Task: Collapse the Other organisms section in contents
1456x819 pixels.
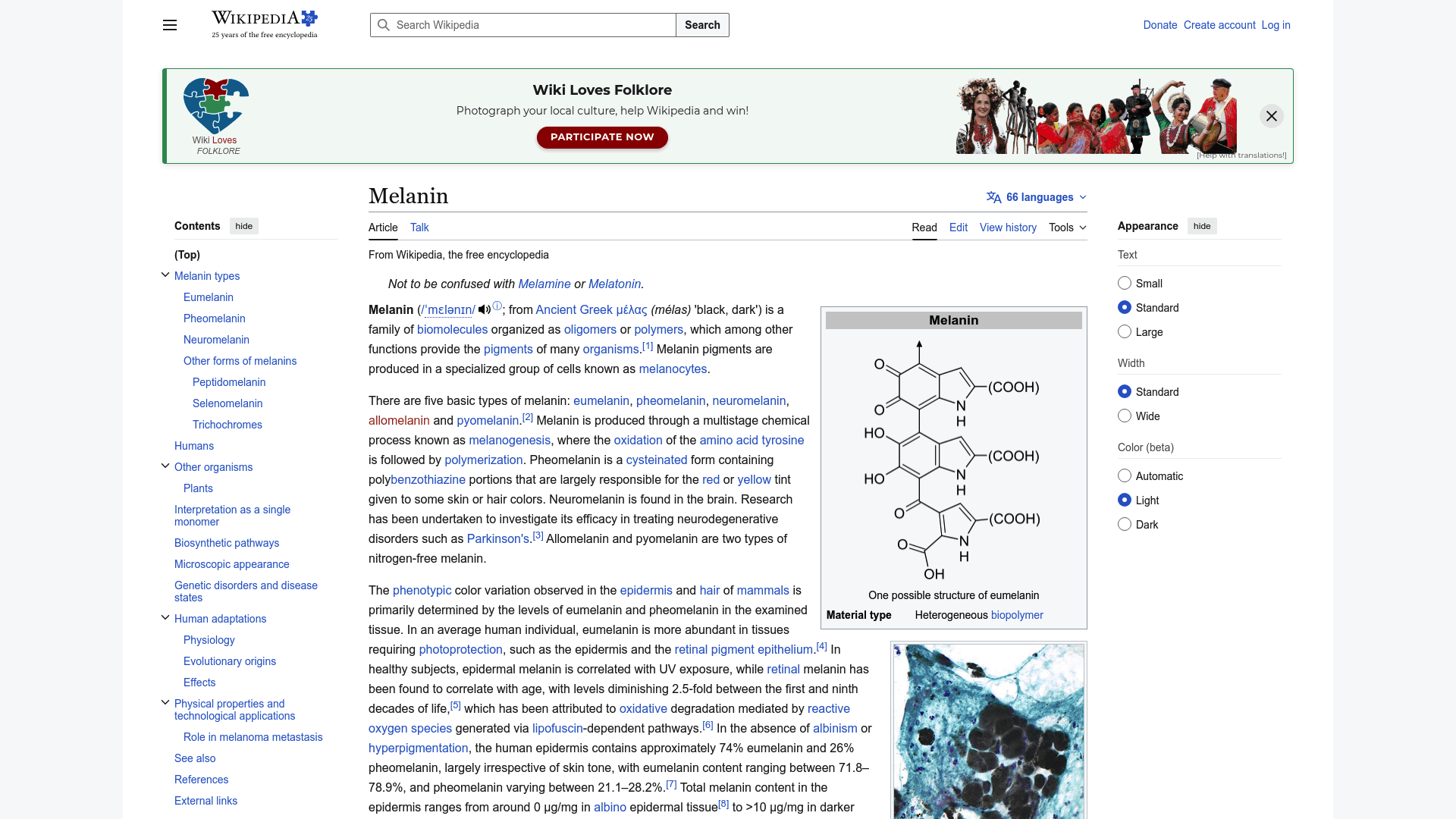Action: (x=165, y=466)
